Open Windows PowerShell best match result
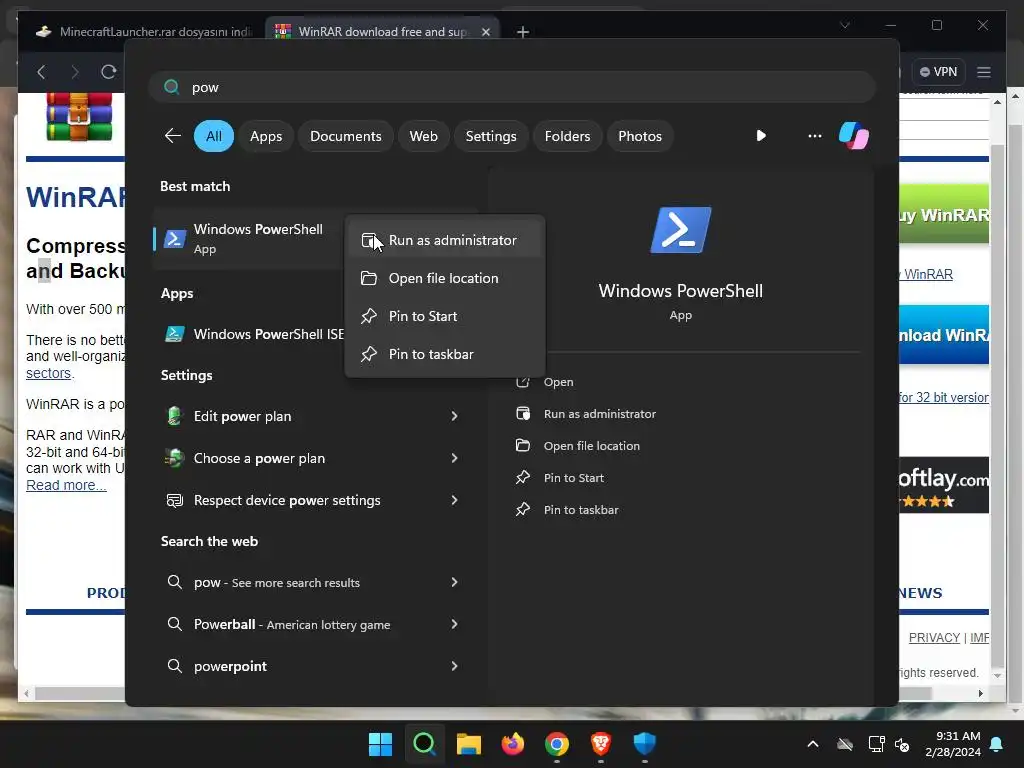The image size is (1024, 768). [250, 238]
